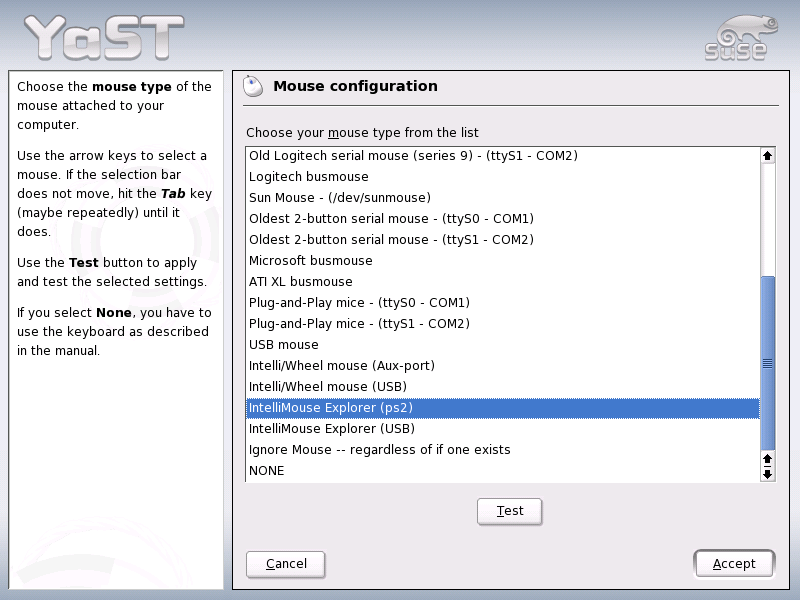Select ATI XL busmouse
This screenshot has height=600, width=800.
pos(503,282)
